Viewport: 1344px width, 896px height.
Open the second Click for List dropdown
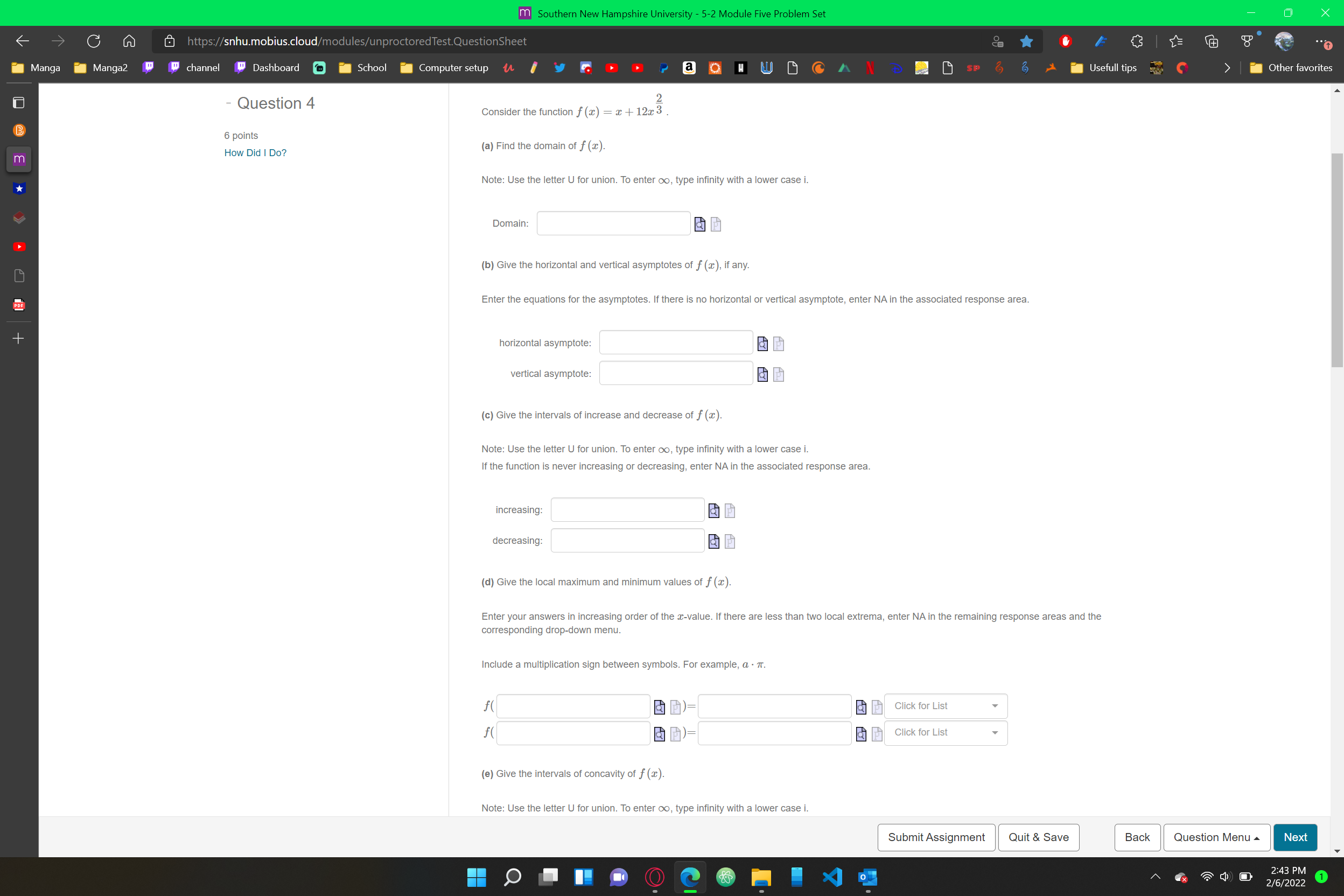point(946,732)
